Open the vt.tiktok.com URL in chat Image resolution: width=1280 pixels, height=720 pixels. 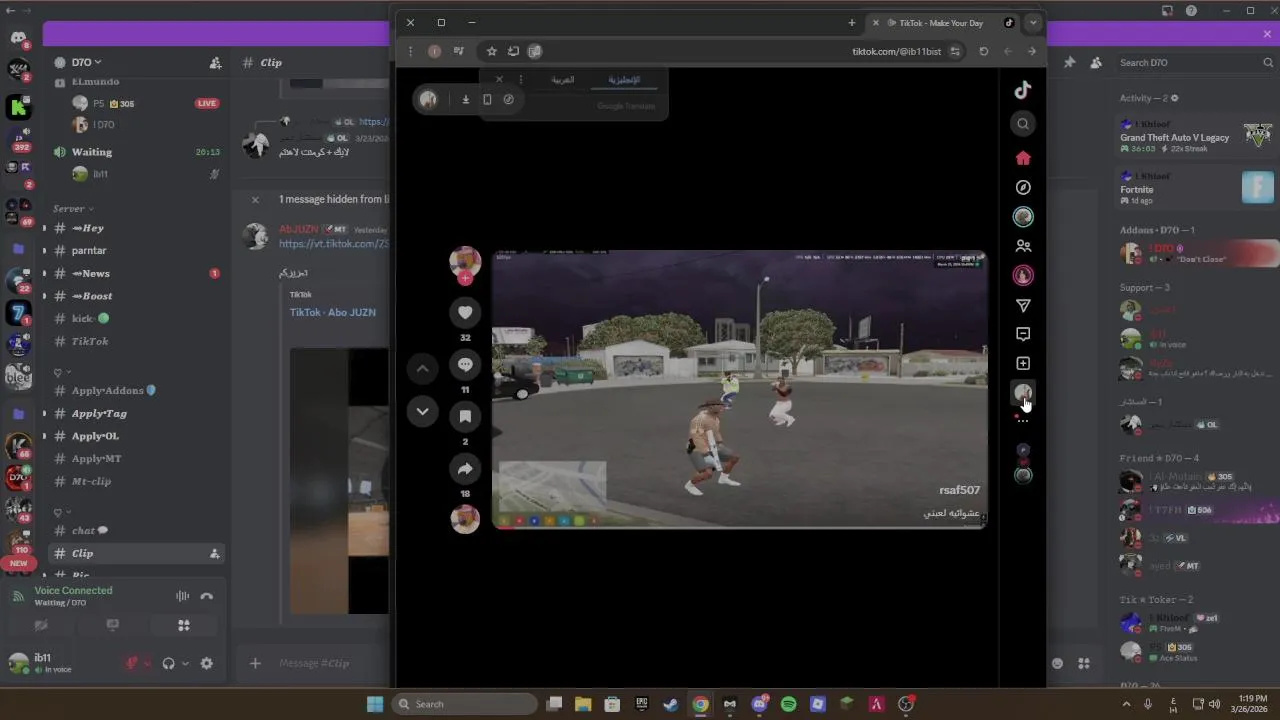(333, 244)
